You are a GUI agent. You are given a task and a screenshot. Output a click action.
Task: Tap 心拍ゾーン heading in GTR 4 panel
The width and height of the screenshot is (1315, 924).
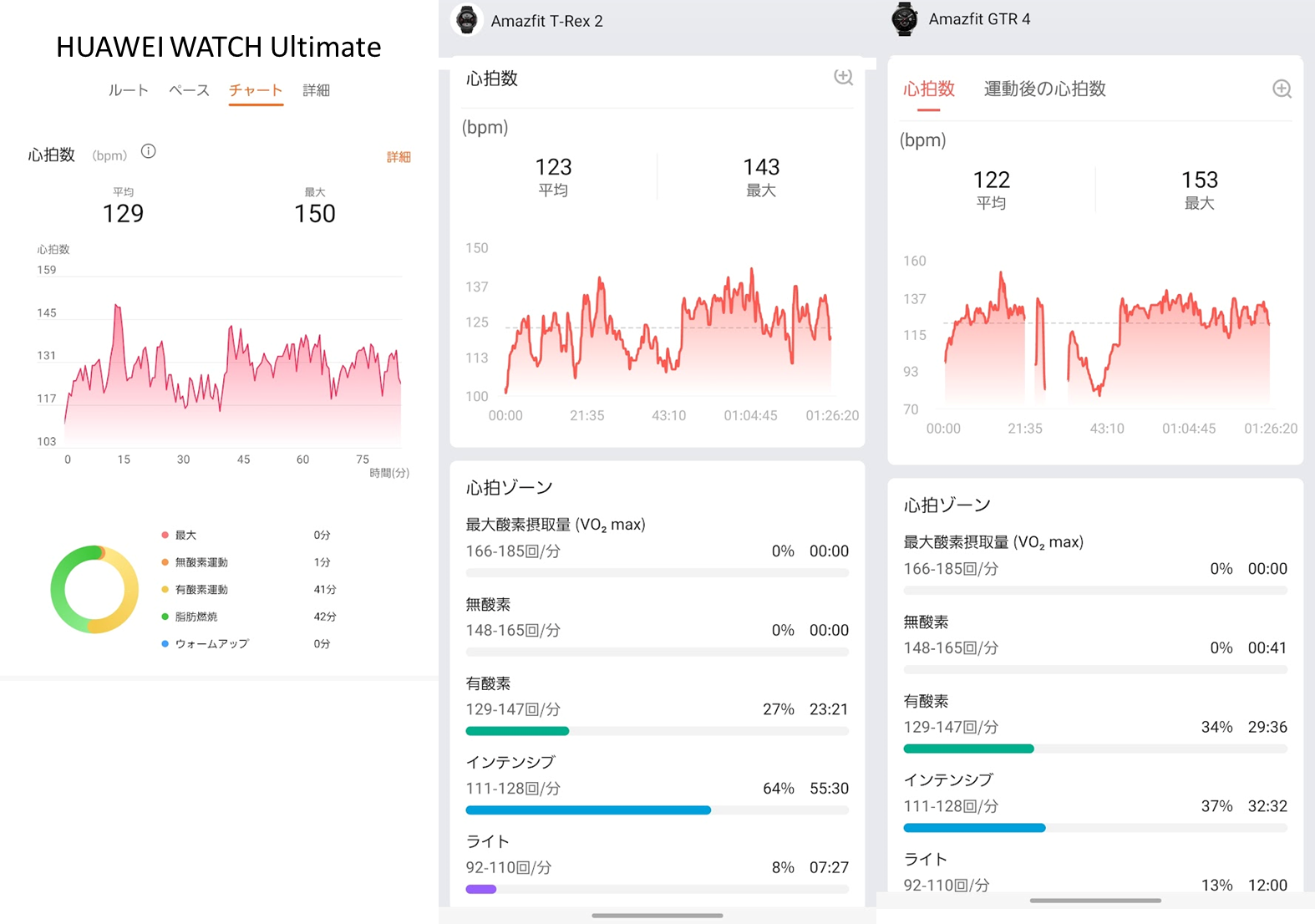[x=947, y=505]
